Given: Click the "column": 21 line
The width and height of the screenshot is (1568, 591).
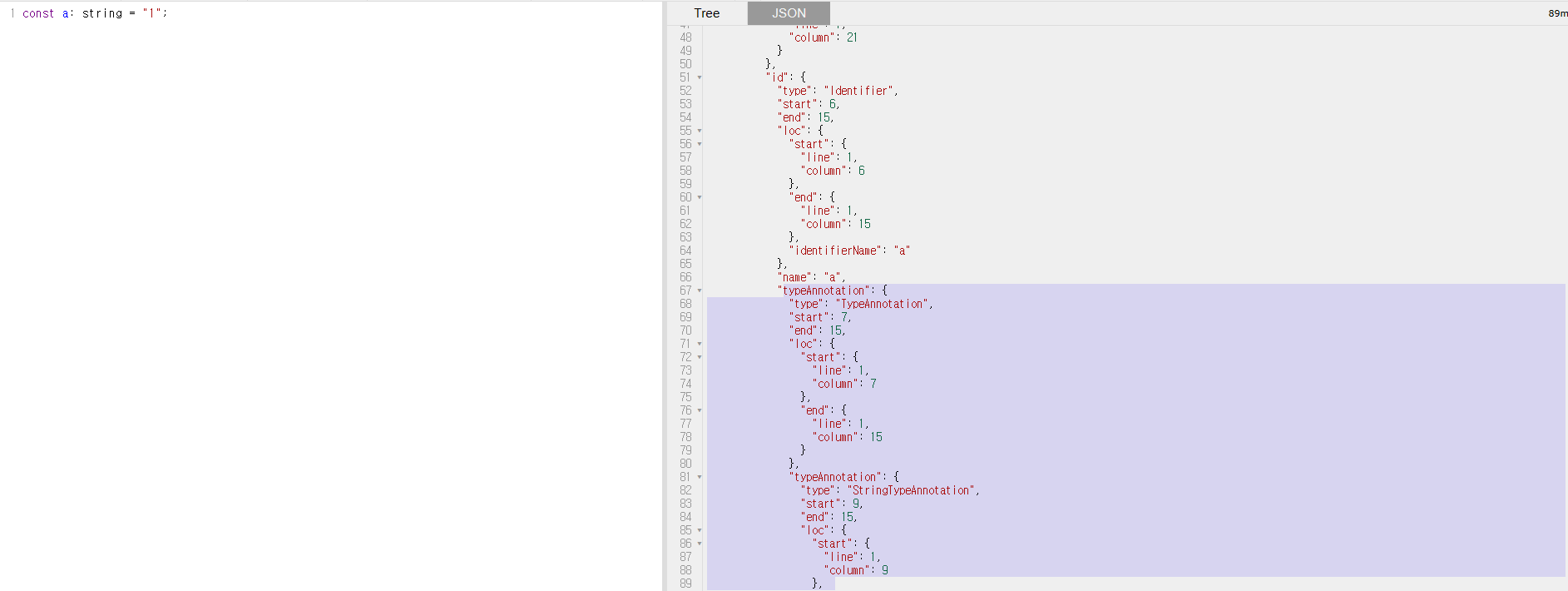Looking at the screenshot, I should (823, 37).
